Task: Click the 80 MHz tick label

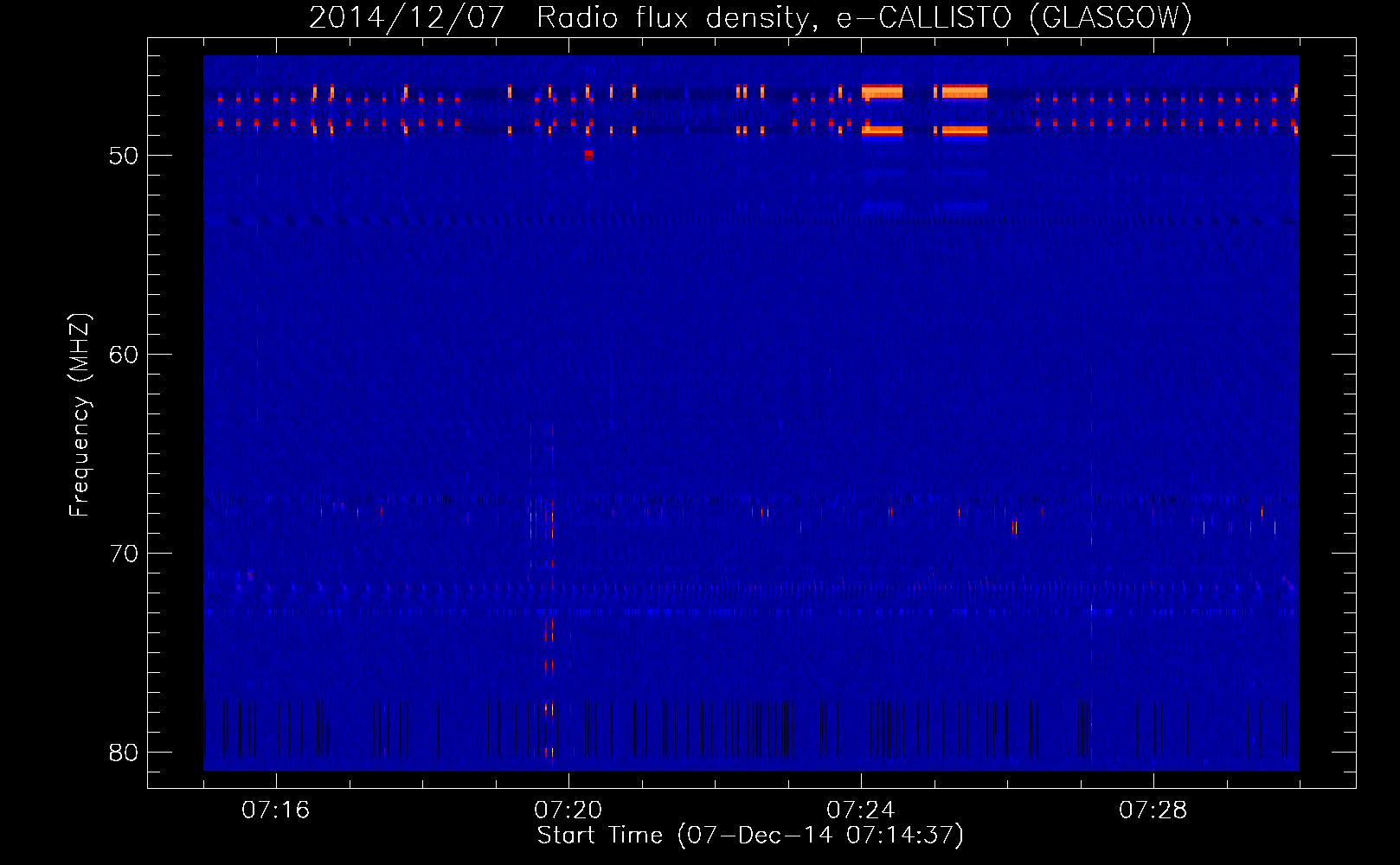Action: coord(124,753)
